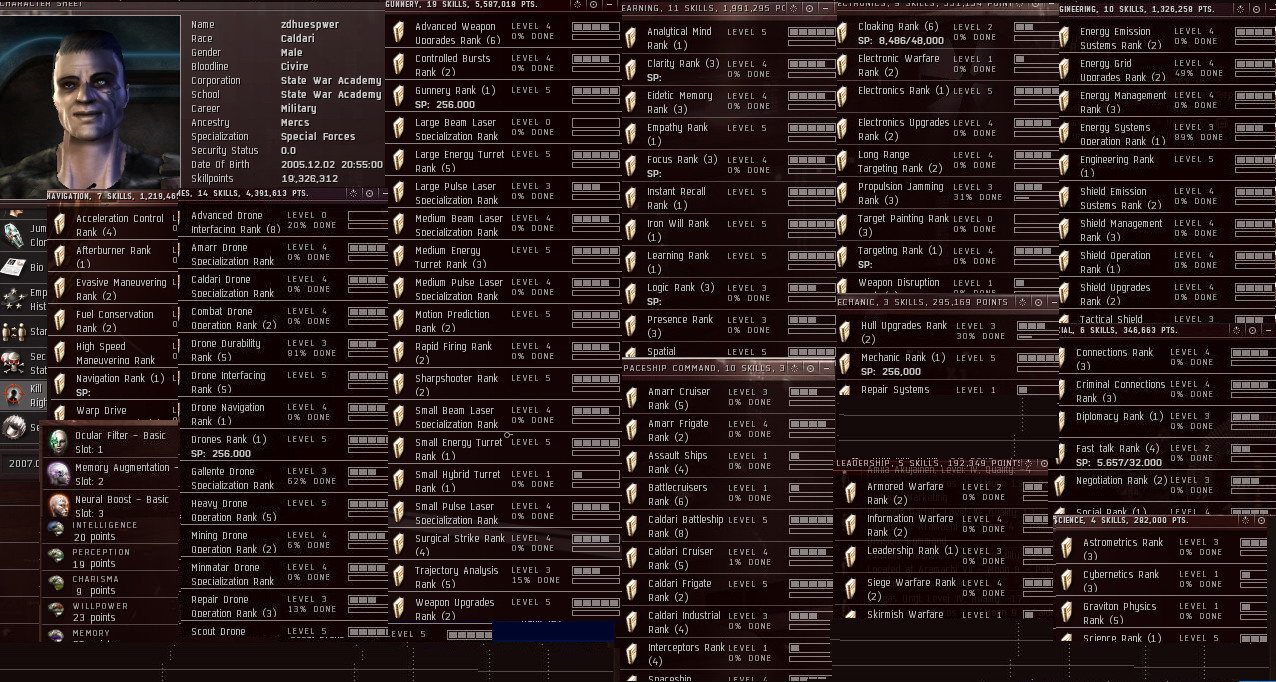Click the Intelligence attribute icon
Viewport: 1276px width, 682px height.
pos(56,529)
